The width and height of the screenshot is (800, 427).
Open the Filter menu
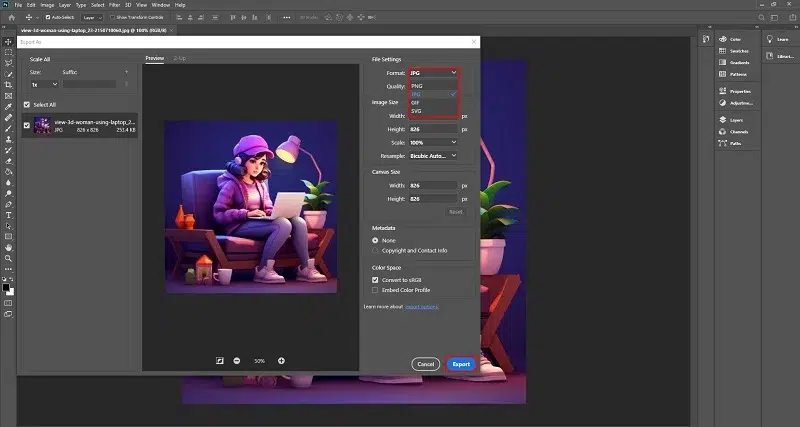point(114,5)
